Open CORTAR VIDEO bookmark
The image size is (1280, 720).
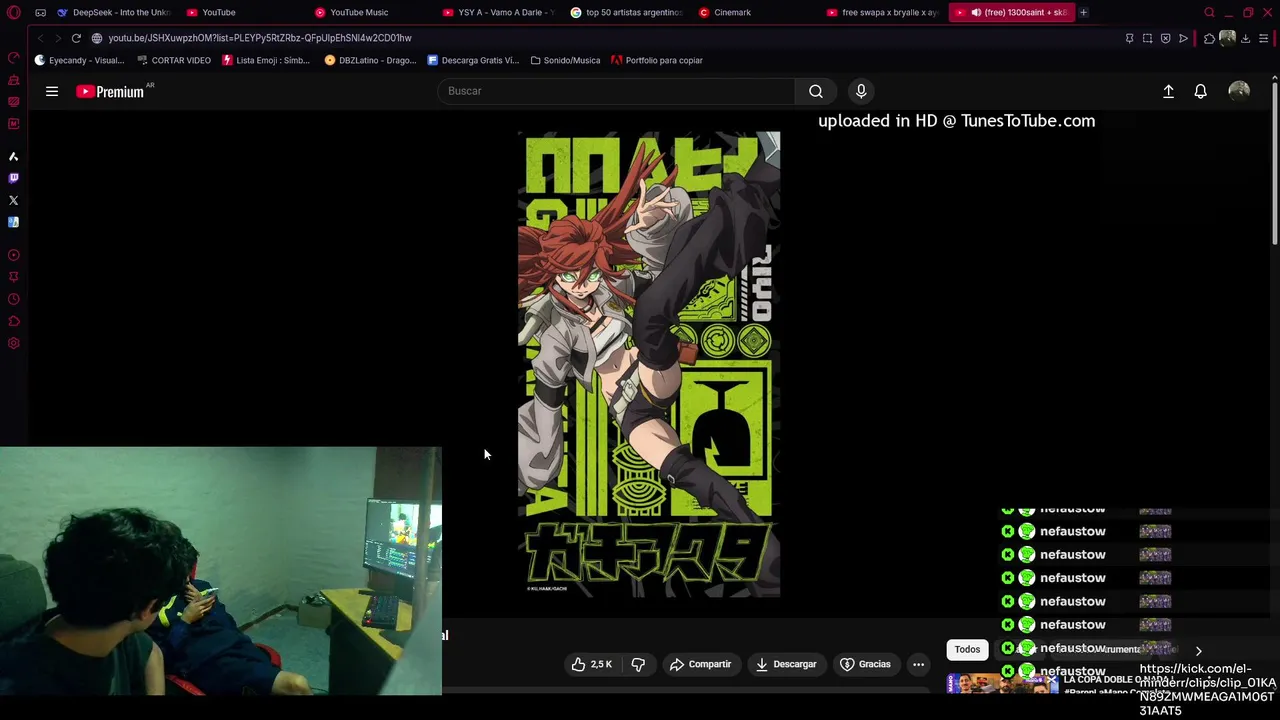click(173, 60)
